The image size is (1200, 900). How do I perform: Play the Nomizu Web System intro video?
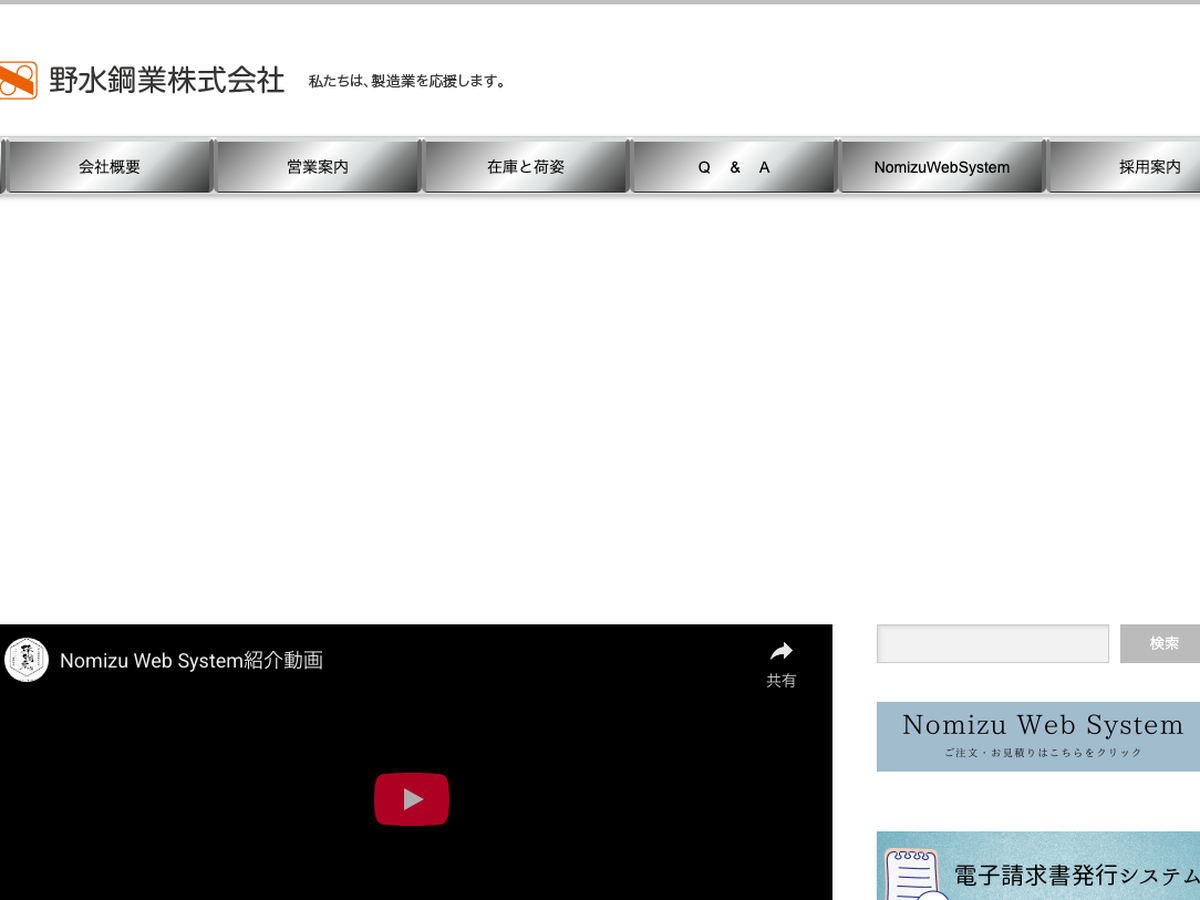[x=412, y=799]
